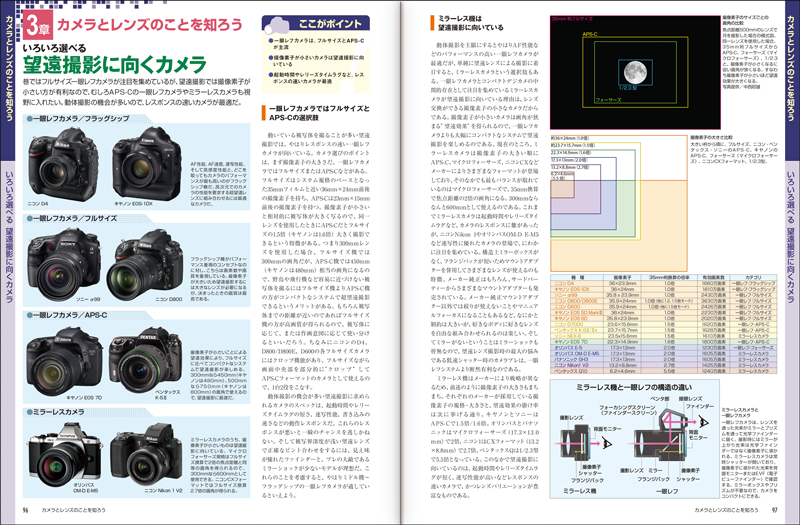Click table row 'ペンタックス Q10'

point(664,371)
